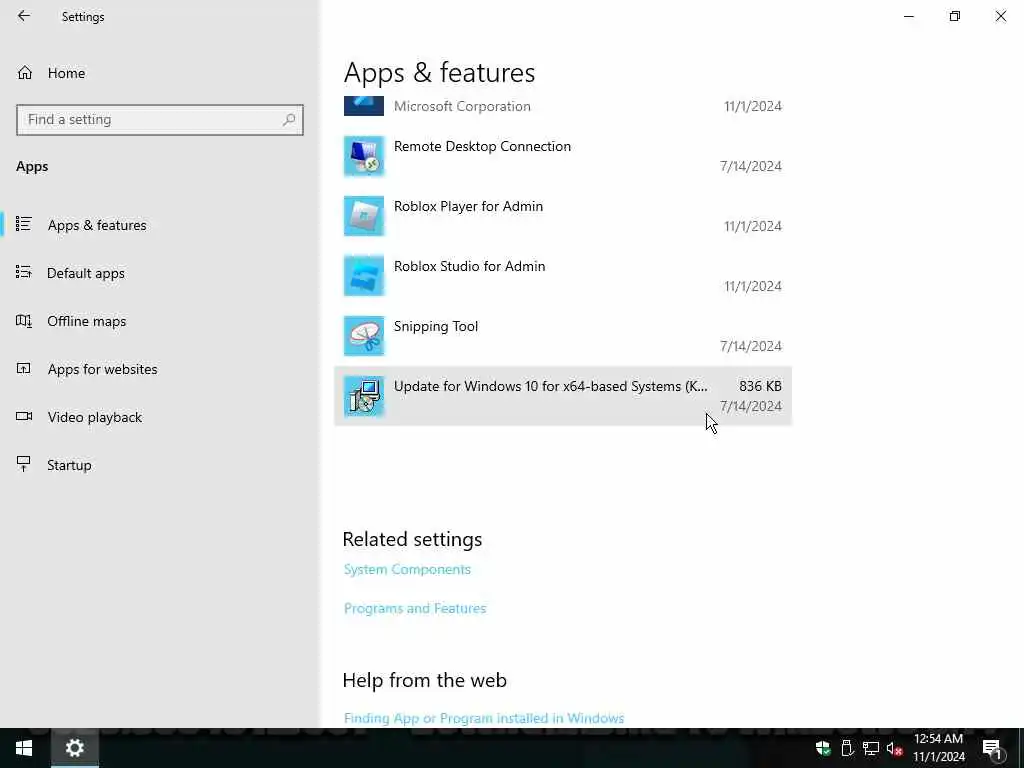Open the Programs and Features link
This screenshot has height=768, width=1024.
(415, 609)
